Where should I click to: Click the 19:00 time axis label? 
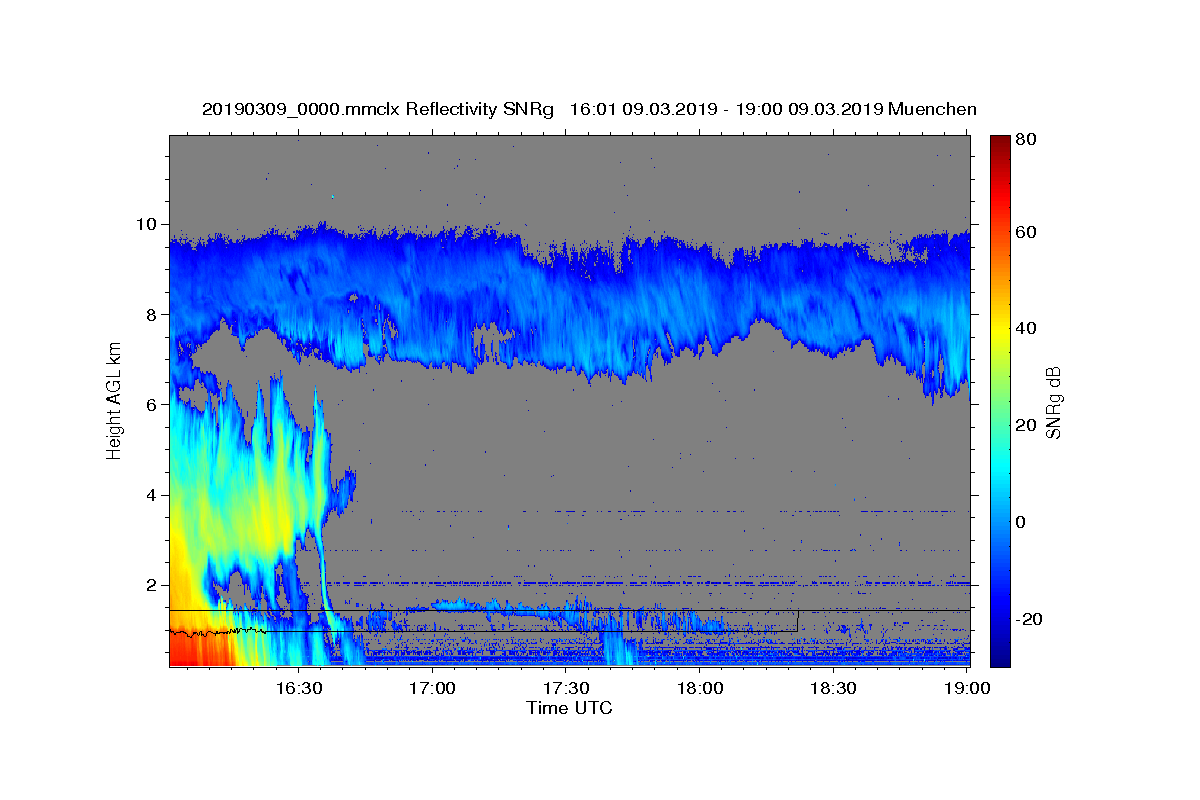pyautogui.click(x=967, y=688)
